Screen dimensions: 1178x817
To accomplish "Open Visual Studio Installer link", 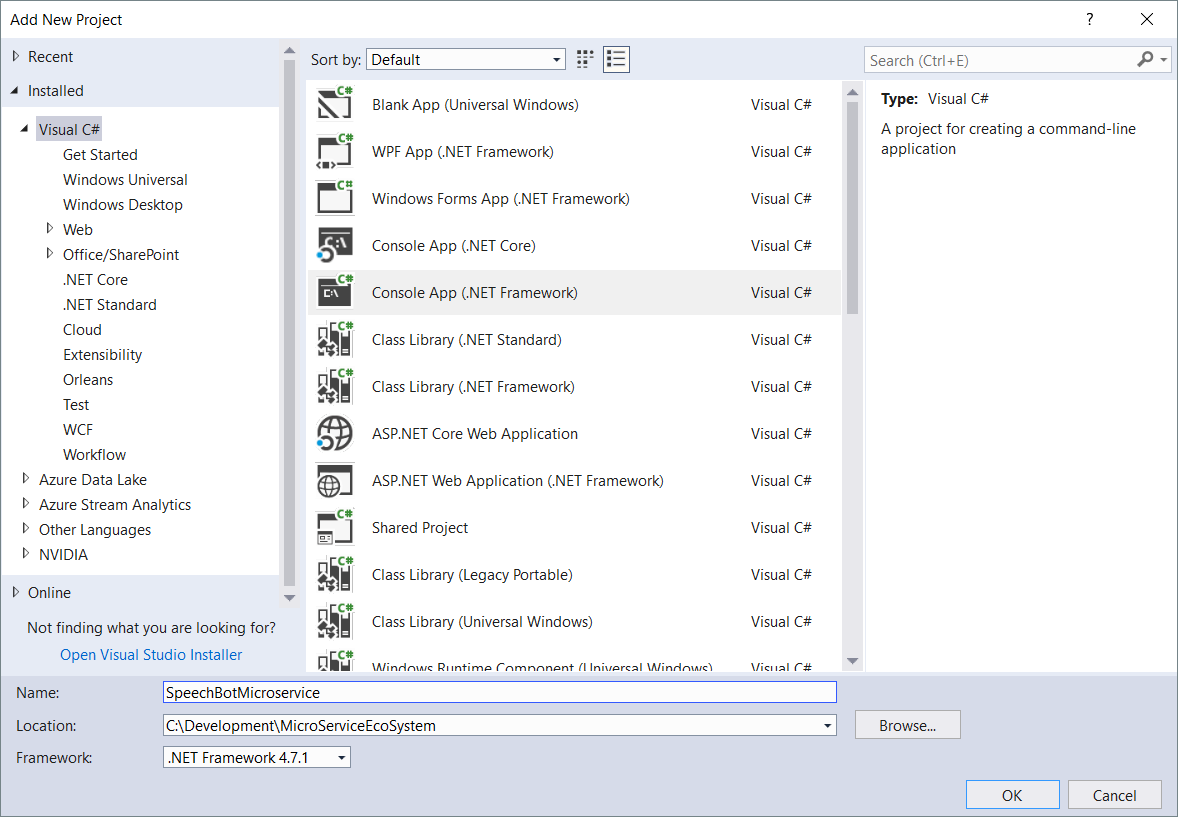I will (151, 655).
